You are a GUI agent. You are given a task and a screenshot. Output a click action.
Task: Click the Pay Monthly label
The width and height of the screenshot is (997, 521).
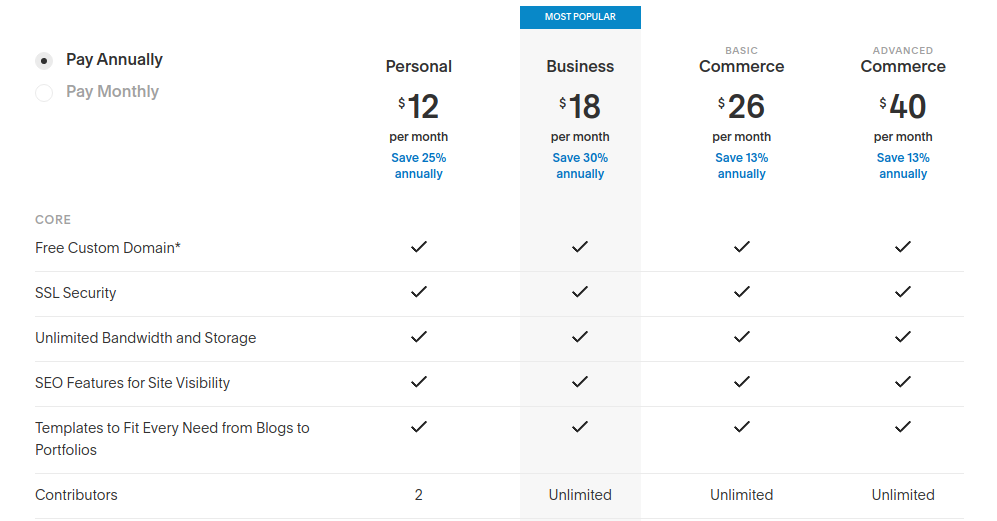click(112, 92)
